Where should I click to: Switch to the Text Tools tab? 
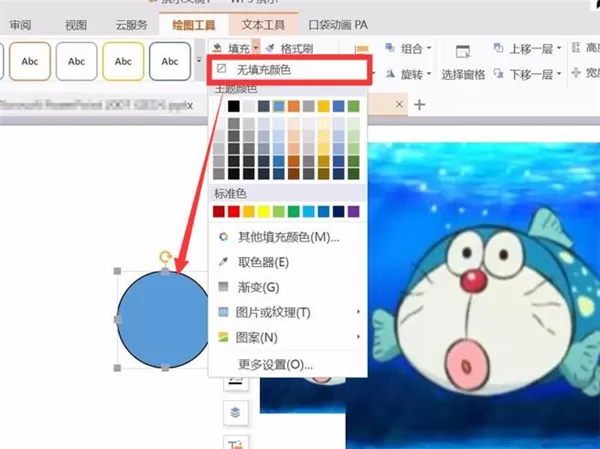[263, 25]
